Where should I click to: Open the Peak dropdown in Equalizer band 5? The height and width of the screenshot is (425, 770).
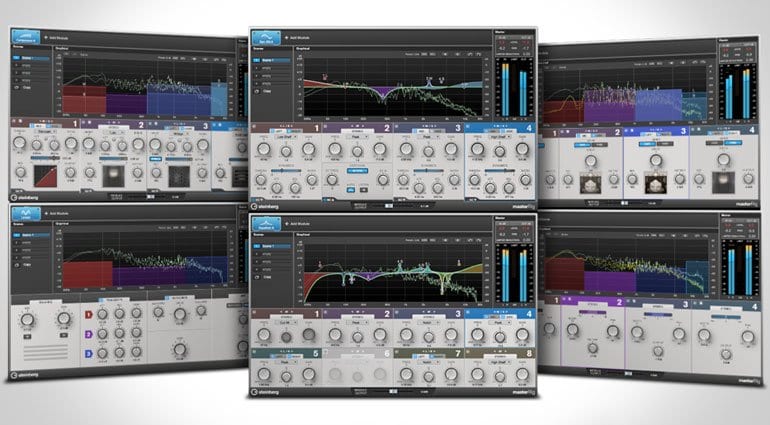(x=286, y=363)
